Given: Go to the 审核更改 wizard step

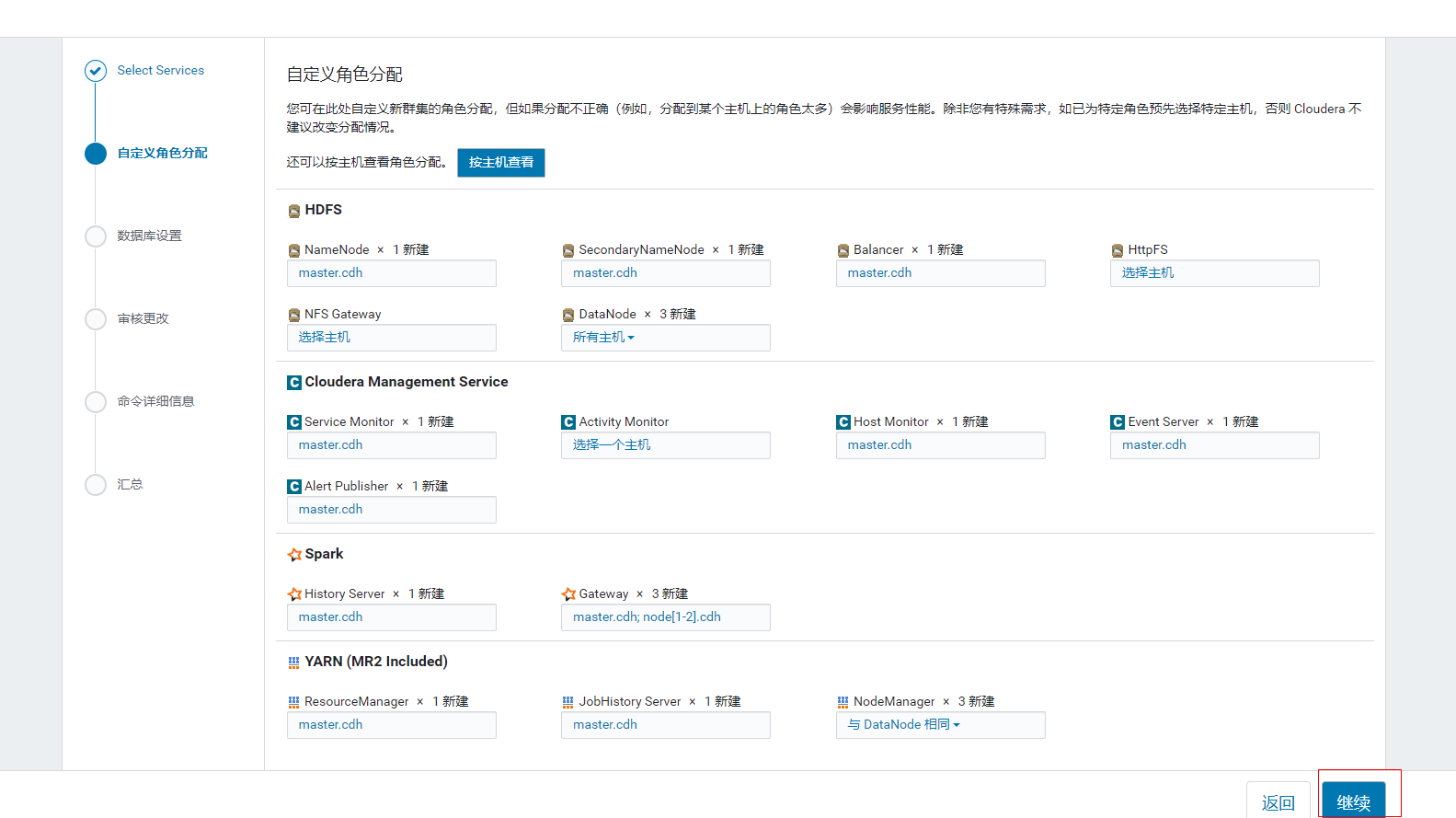Looking at the screenshot, I should click(143, 319).
